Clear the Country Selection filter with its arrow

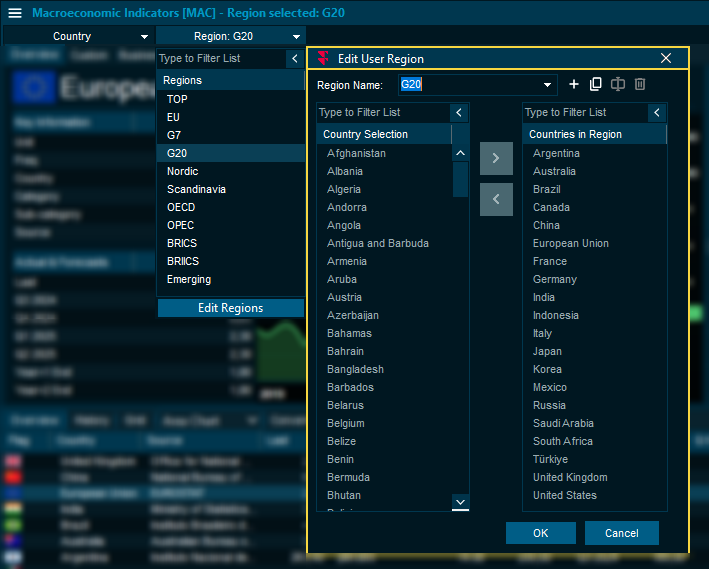[x=459, y=113]
